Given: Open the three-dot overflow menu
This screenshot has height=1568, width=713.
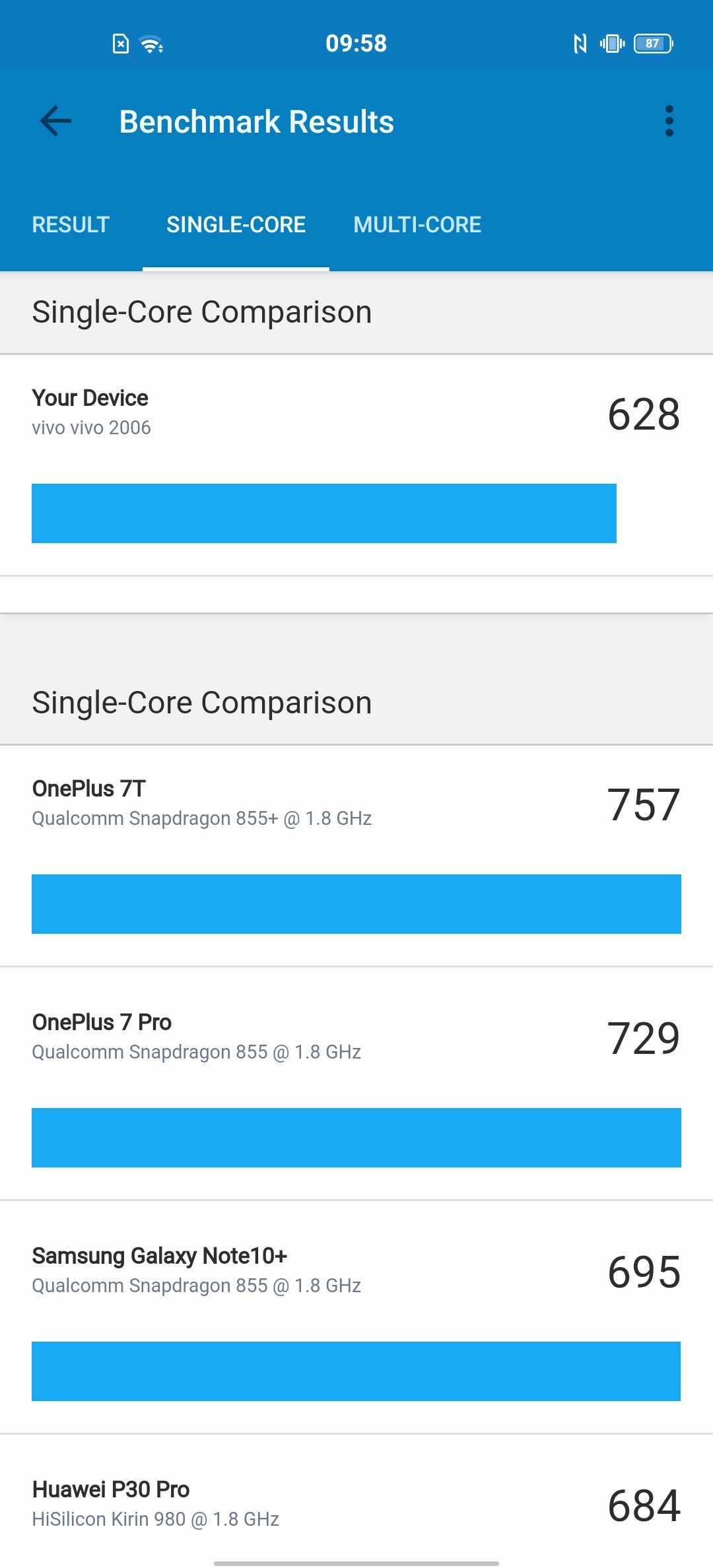Looking at the screenshot, I should (669, 121).
